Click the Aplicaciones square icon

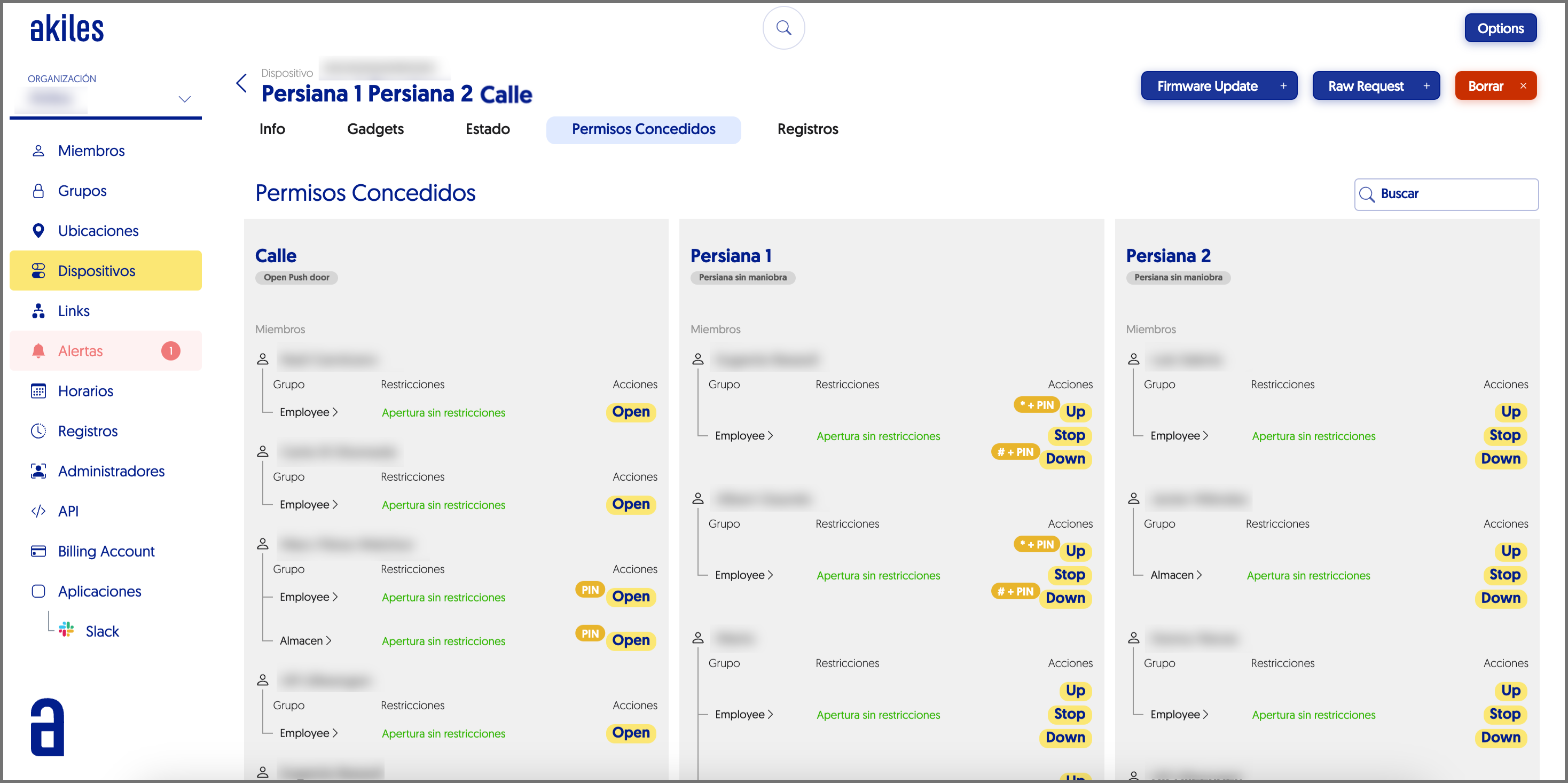point(38,591)
